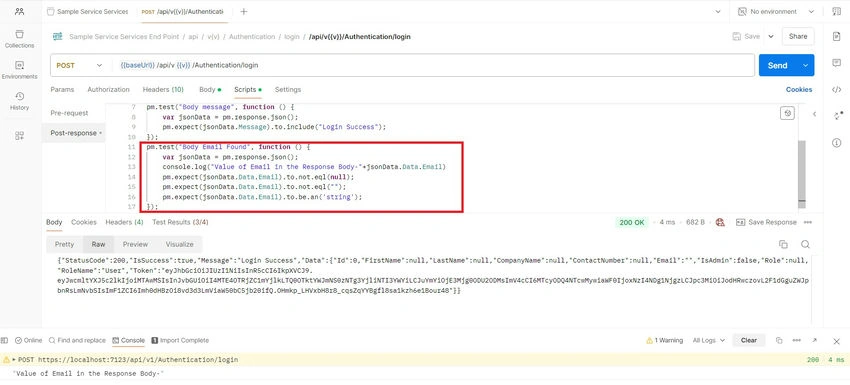Open the response Headers (4) tab
The width and height of the screenshot is (850, 385).
[124, 222]
